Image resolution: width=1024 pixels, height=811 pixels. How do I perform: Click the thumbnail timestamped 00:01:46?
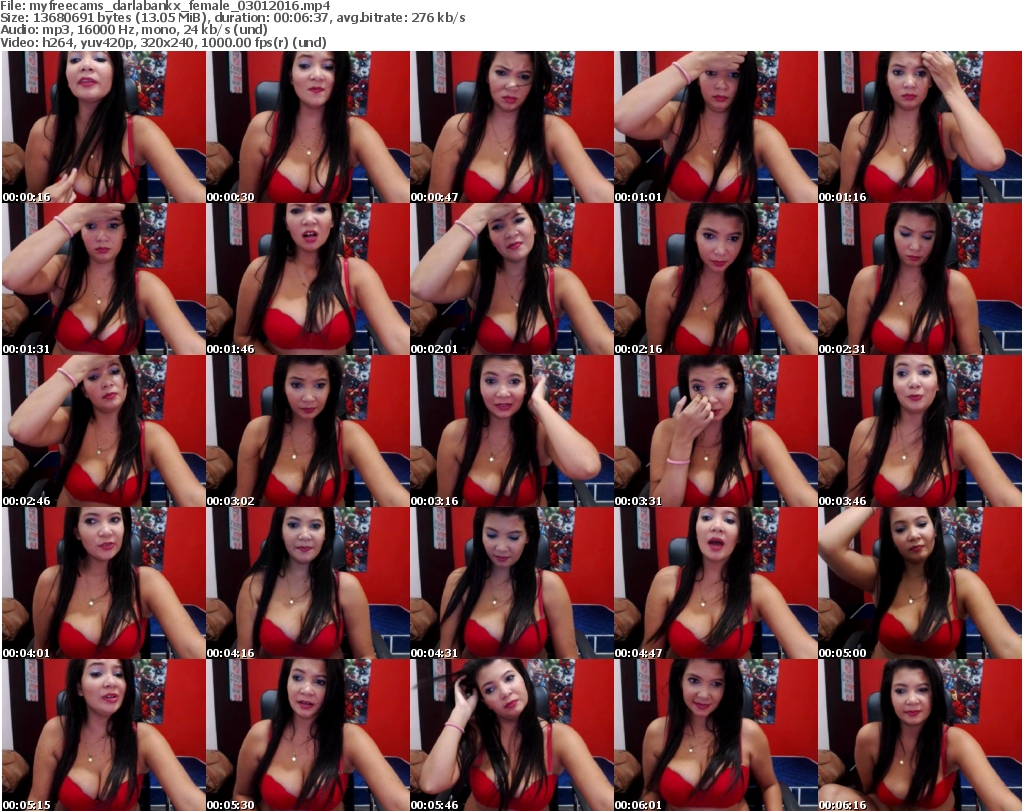pyautogui.click(x=308, y=279)
